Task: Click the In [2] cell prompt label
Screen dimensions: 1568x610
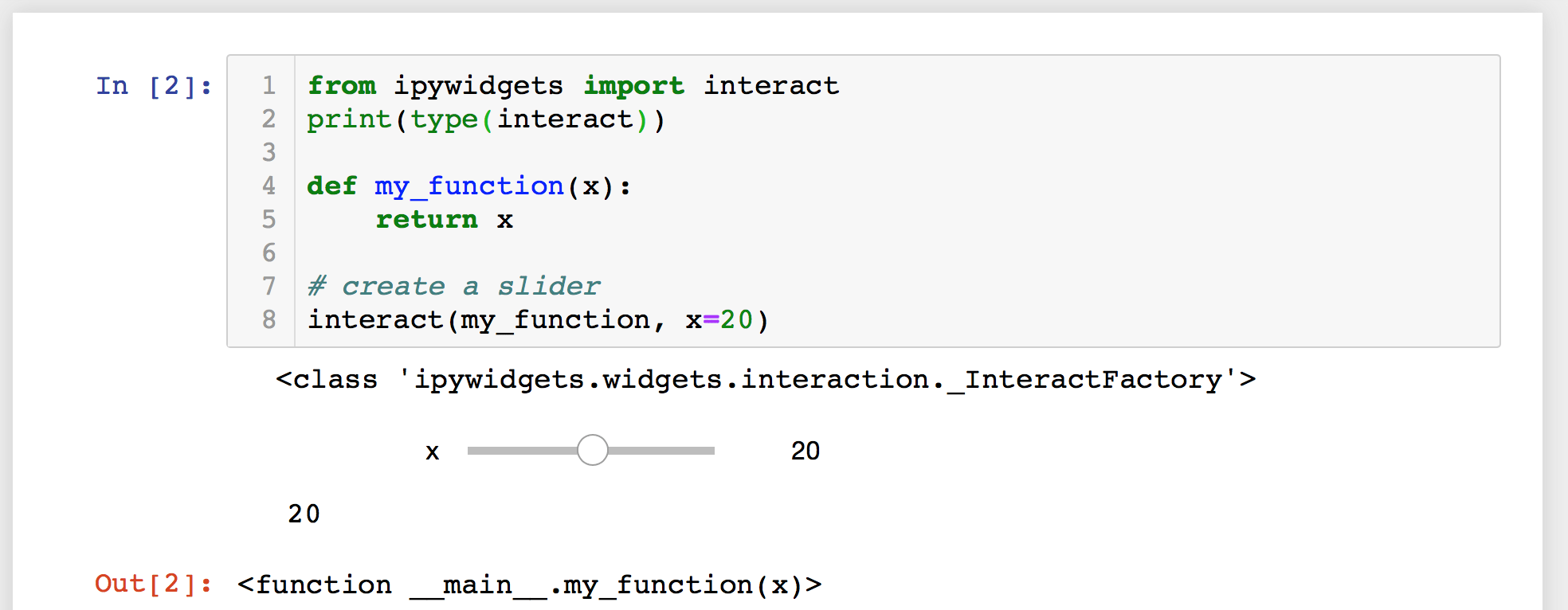Action: tap(151, 86)
